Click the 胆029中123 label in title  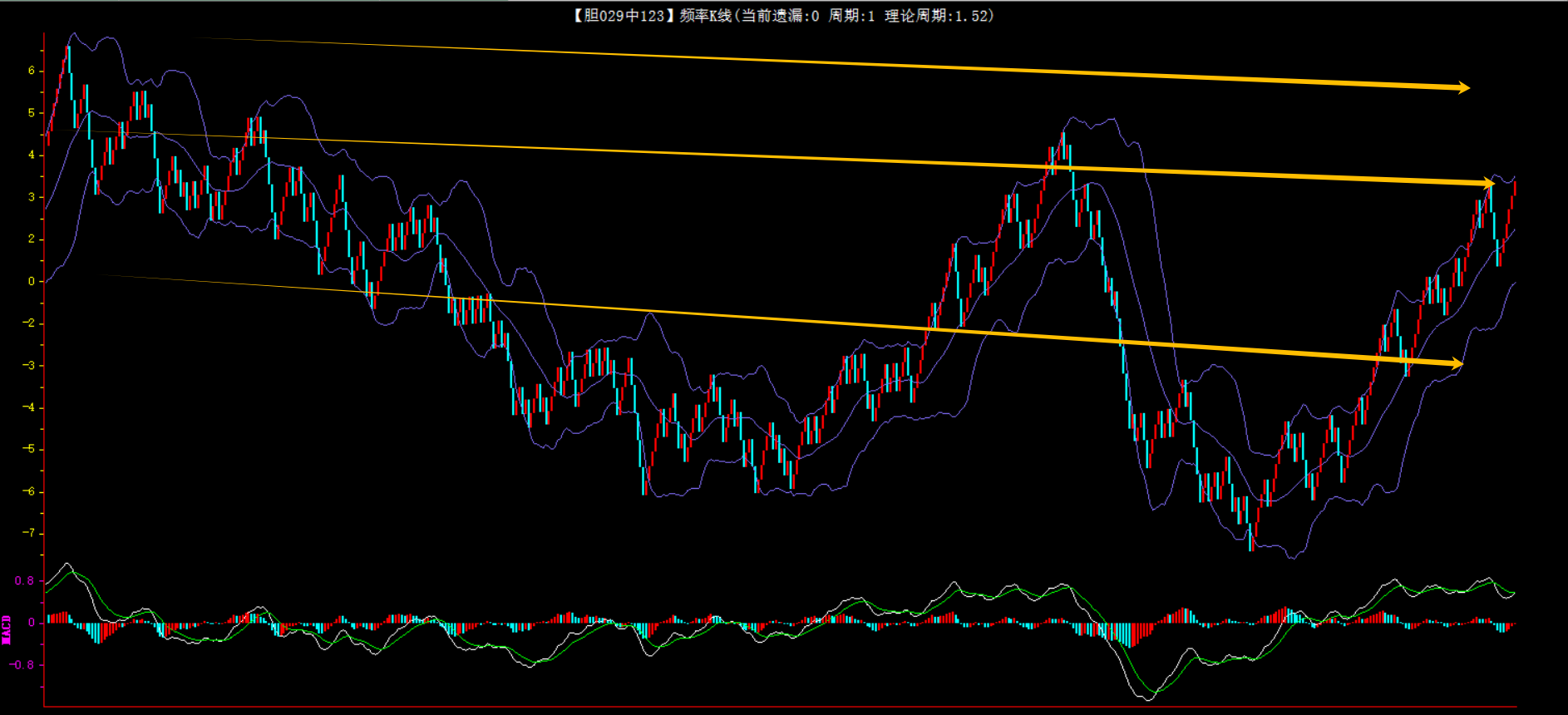[624, 16]
